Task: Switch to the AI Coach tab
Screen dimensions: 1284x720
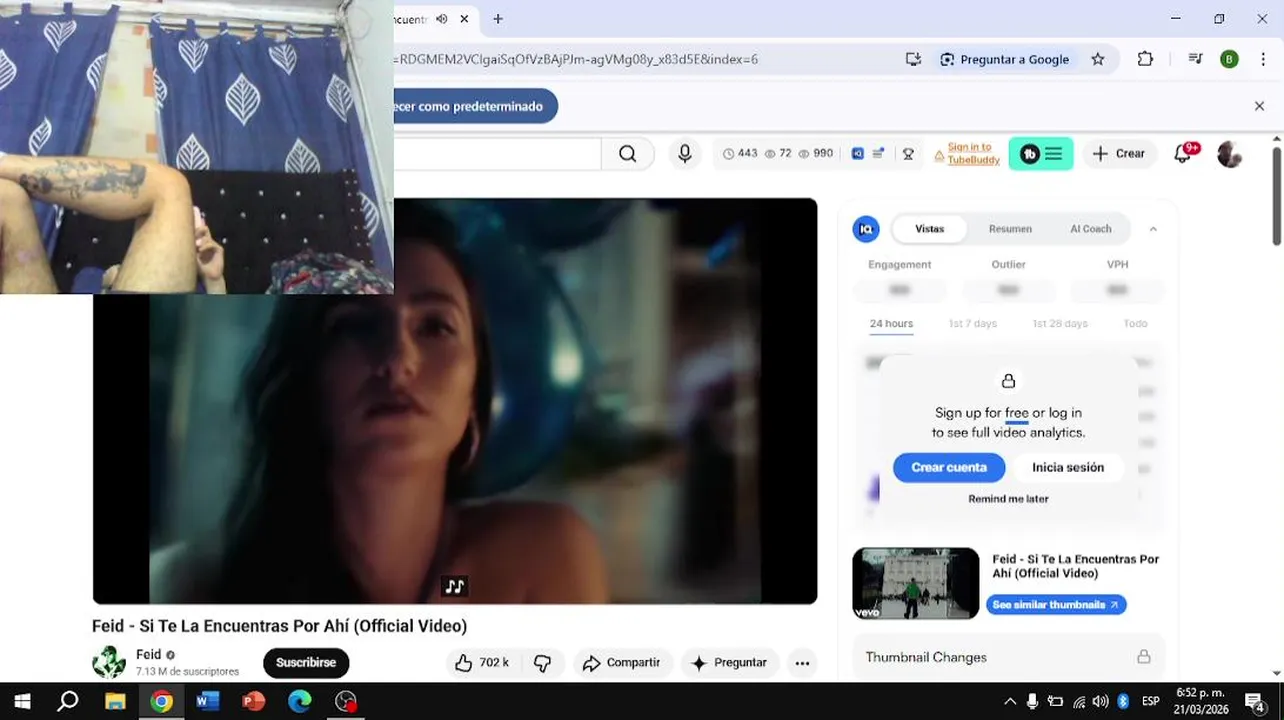Action: click(1091, 229)
